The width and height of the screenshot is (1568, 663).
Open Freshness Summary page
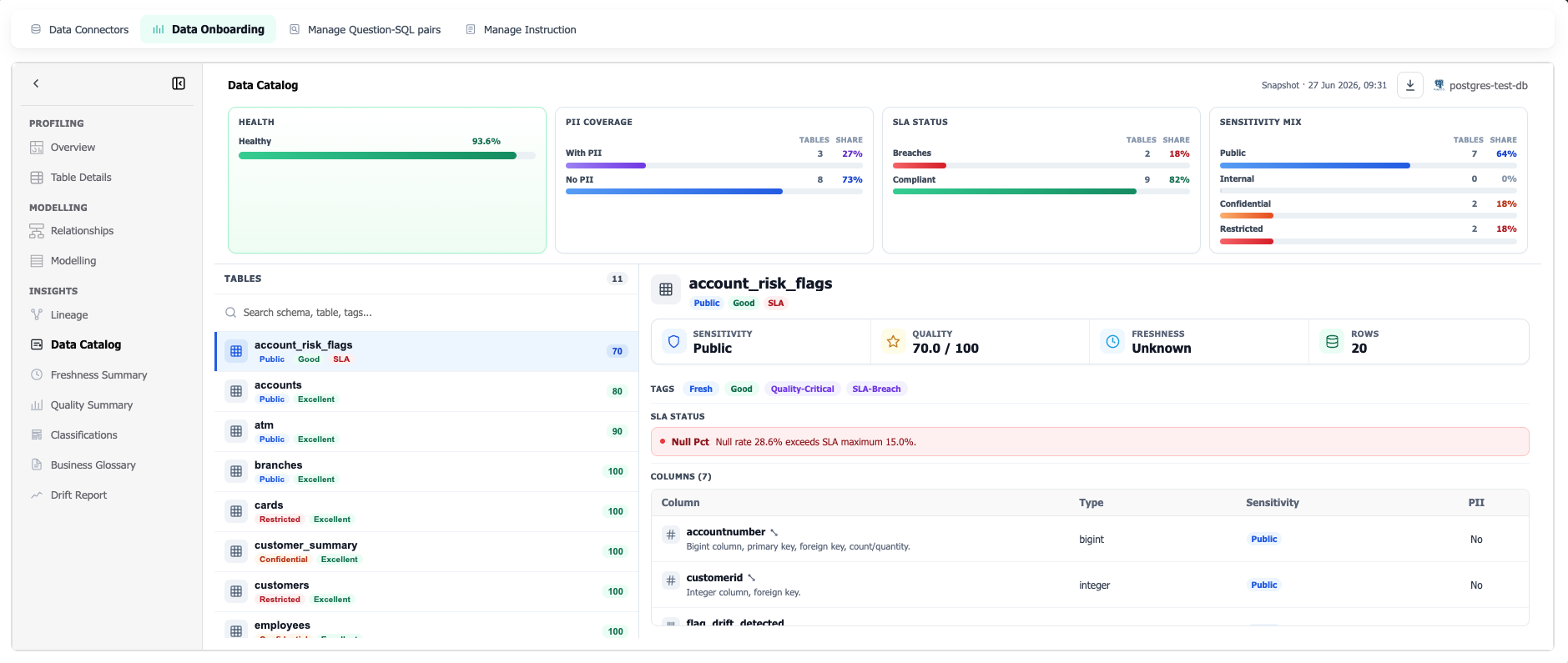98,375
